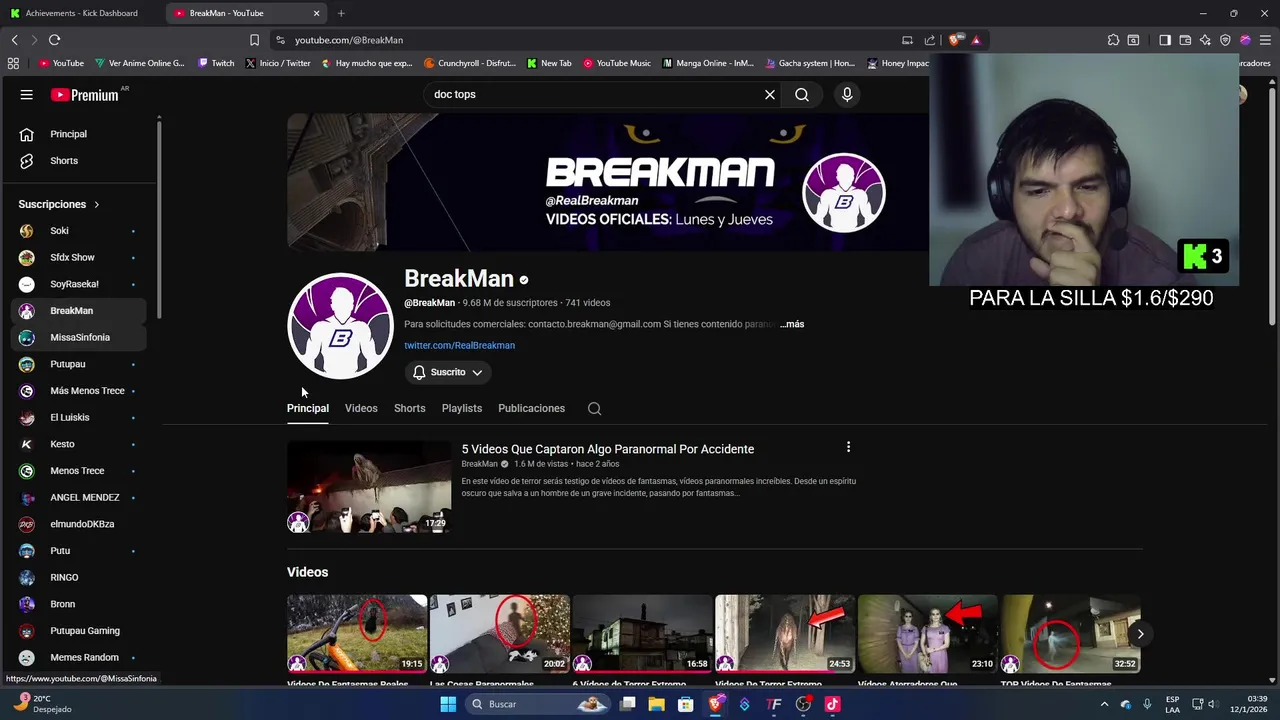This screenshot has width=1280, height=720.
Task: Click the magnifier search button beside the search box
Action: coord(802,94)
